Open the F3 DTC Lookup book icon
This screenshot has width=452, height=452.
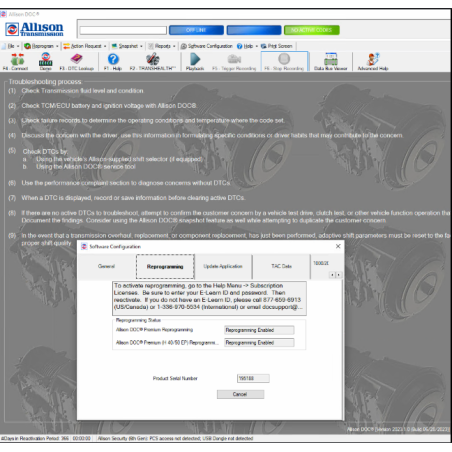point(77,62)
